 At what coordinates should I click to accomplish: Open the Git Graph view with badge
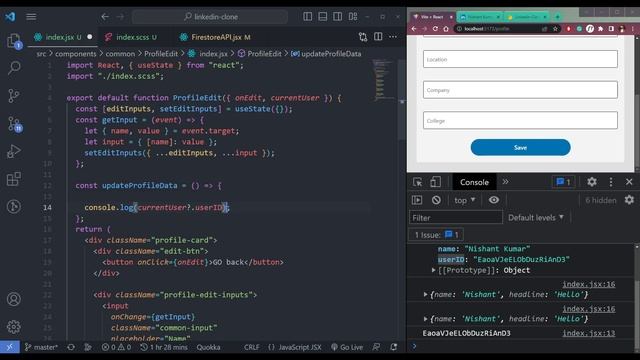(x=14, y=124)
